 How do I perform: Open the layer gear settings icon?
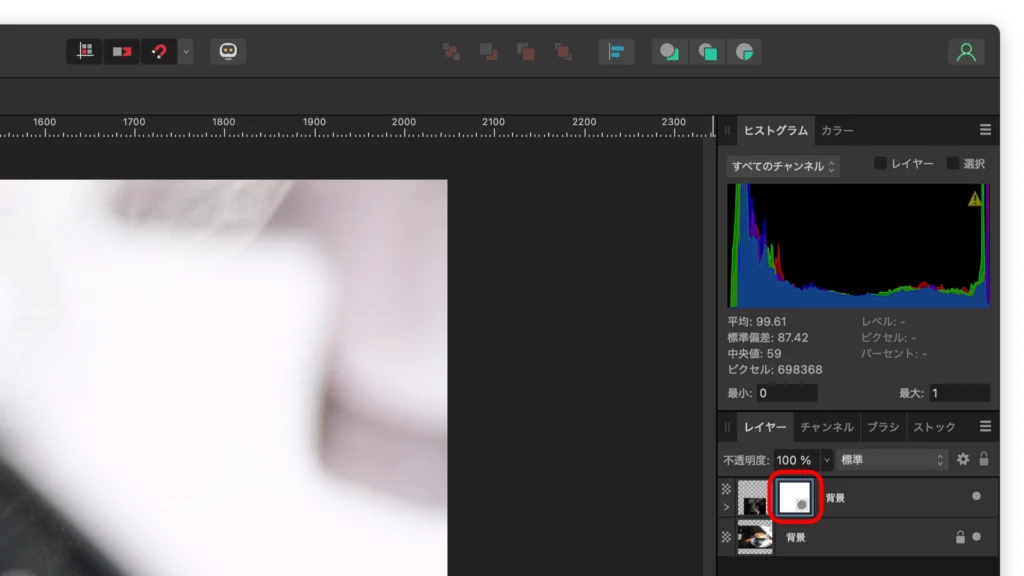[x=963, y=460]
